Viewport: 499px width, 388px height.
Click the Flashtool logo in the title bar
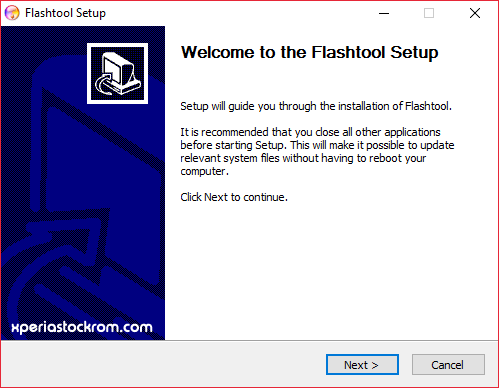point(12,13)
